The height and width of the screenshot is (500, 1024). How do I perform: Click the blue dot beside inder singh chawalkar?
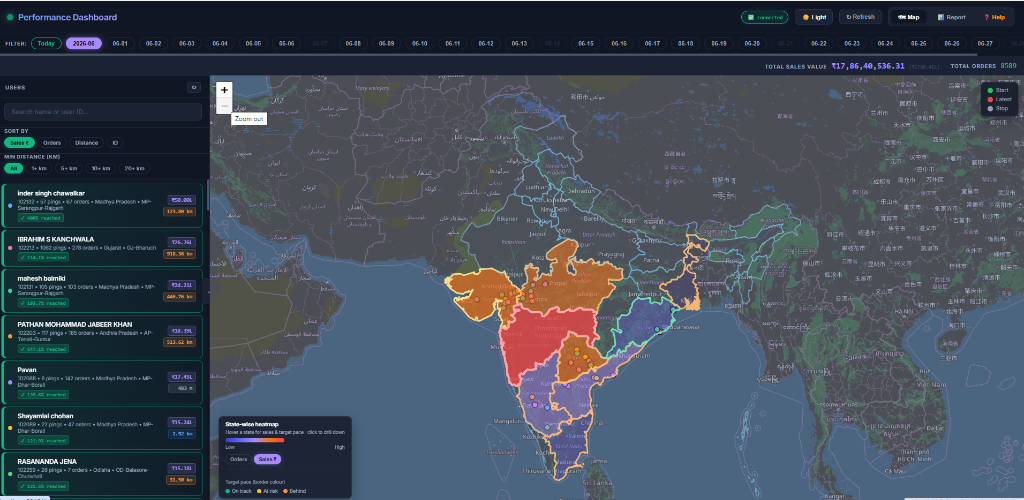(10, 205)
